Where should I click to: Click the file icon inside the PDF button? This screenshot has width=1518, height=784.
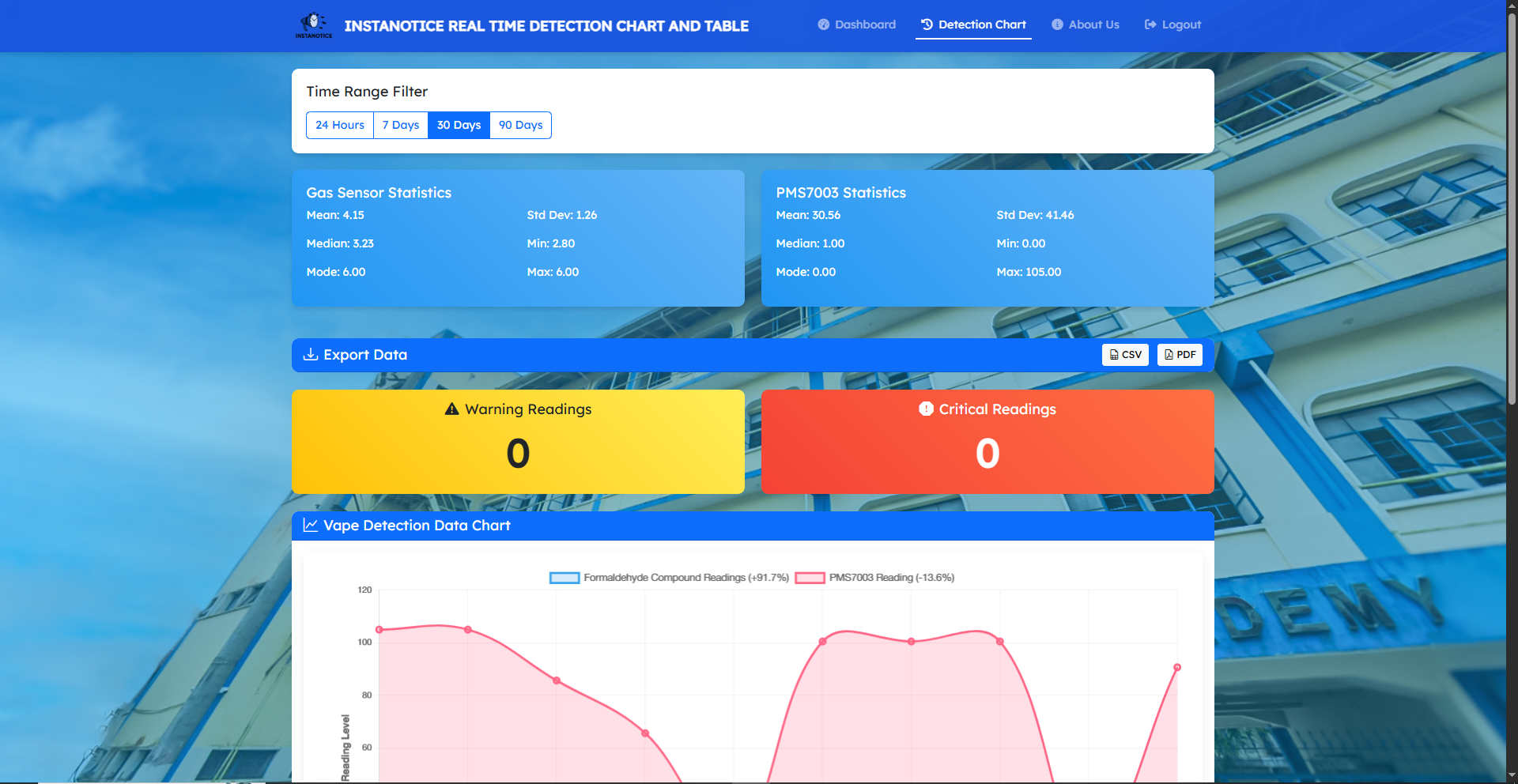click(x=1169, y=355)
